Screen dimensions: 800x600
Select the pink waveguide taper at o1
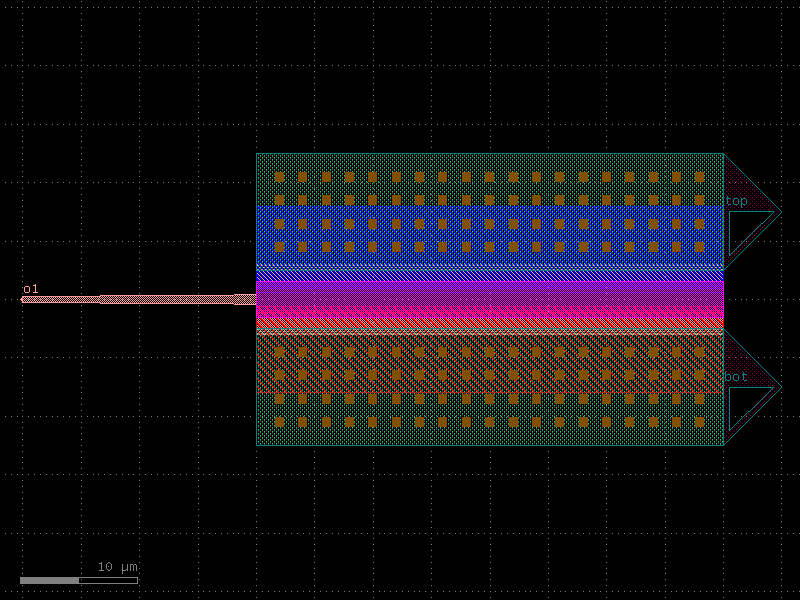[x=138, y=299]
